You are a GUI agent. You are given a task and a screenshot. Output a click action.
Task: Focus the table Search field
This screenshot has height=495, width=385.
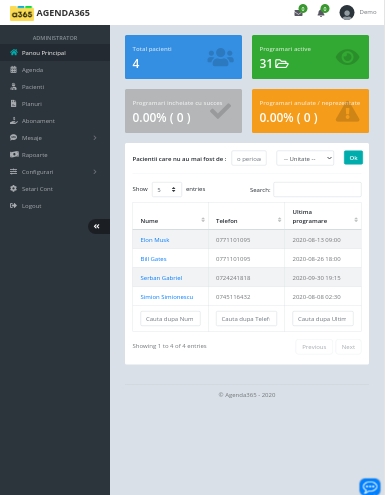[x=317, y=189]
